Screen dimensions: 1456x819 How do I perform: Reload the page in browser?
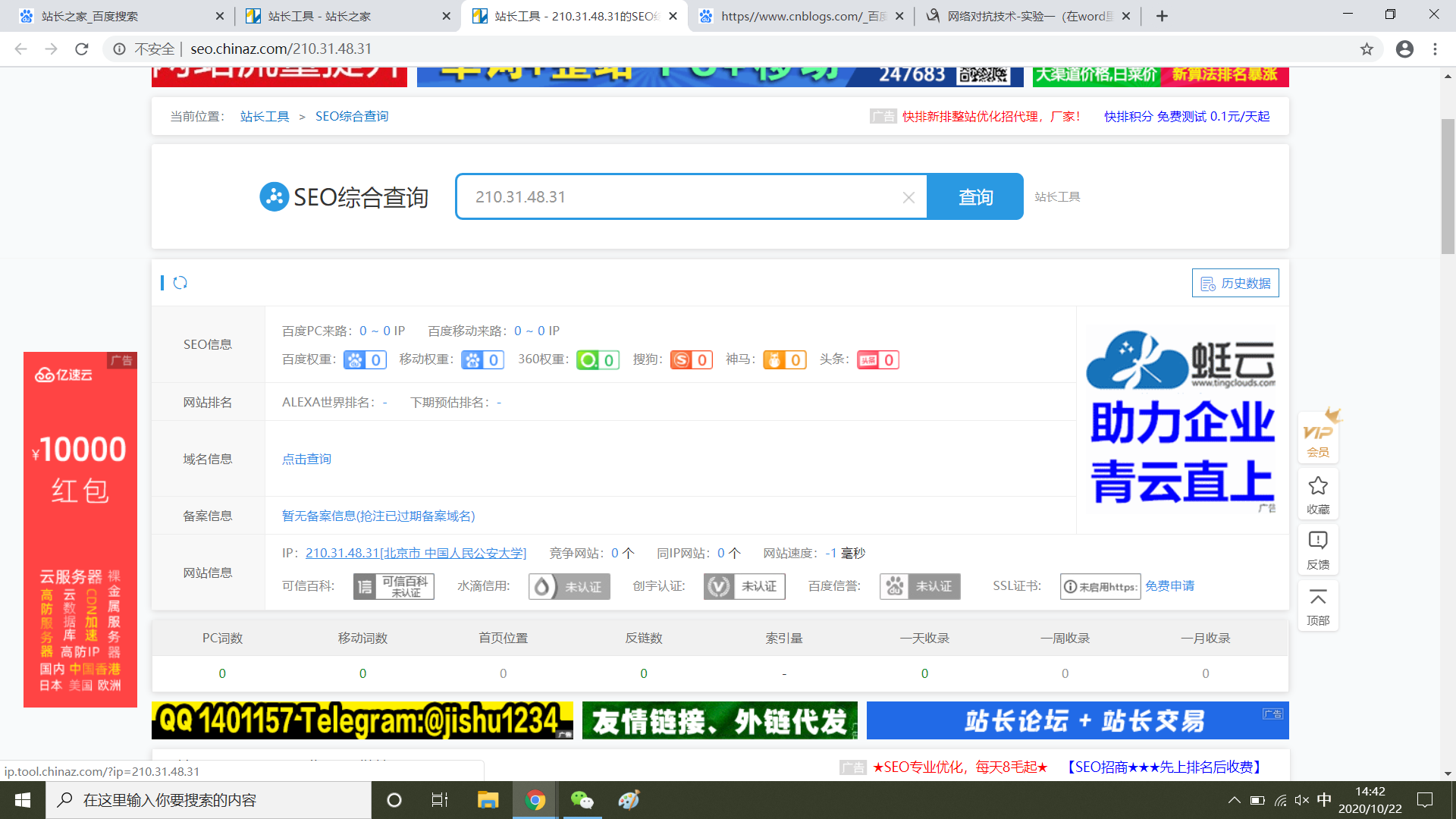coord(82,49)
